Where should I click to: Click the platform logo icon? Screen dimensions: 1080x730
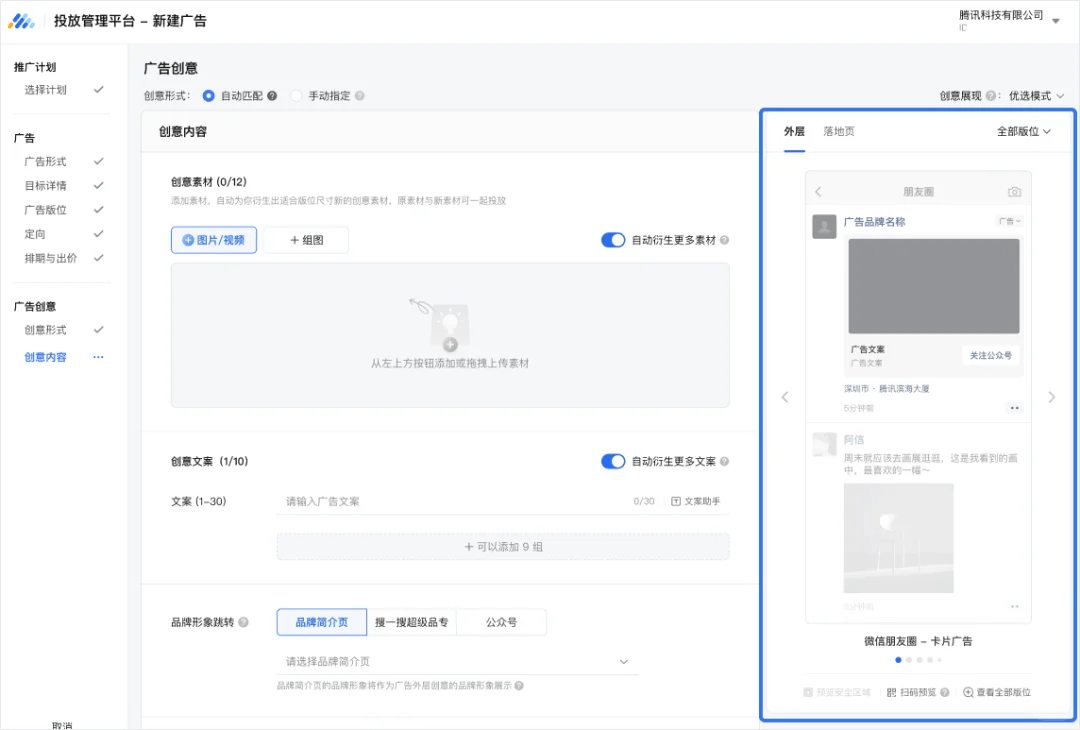(x=21, y=21)
